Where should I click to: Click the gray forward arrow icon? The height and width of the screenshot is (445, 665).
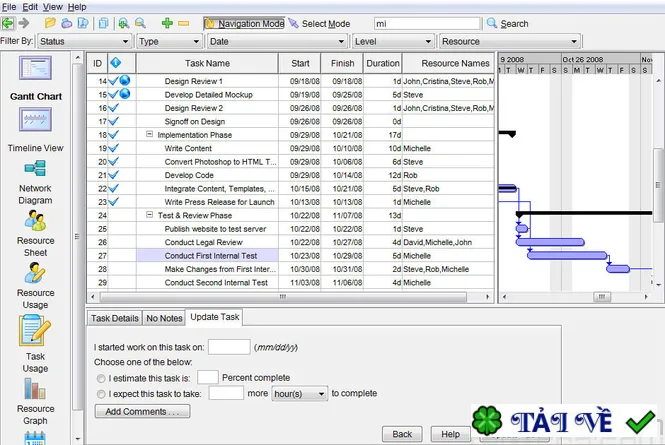click(24, 23)
